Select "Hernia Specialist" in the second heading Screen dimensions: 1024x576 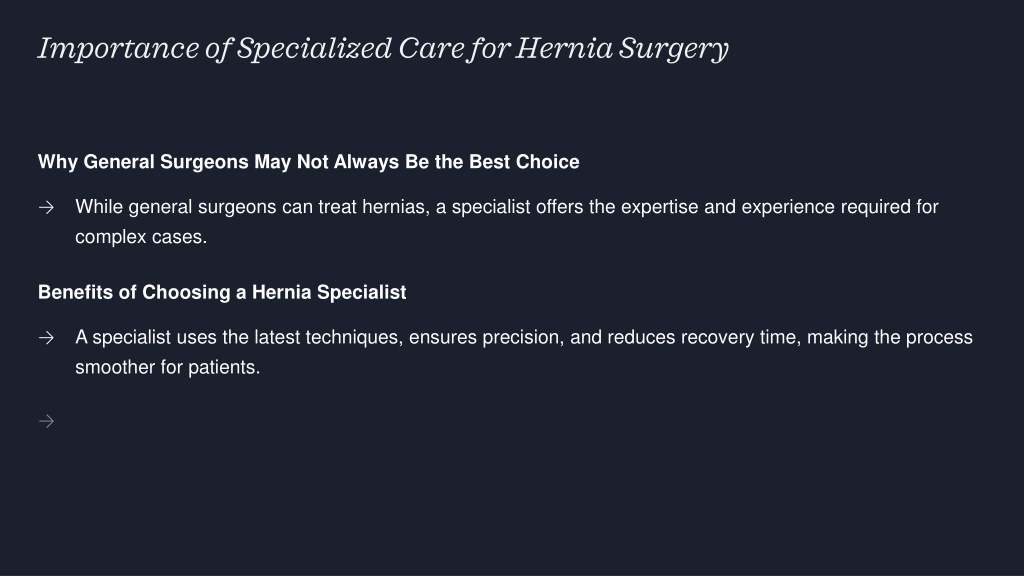point(329,292)
